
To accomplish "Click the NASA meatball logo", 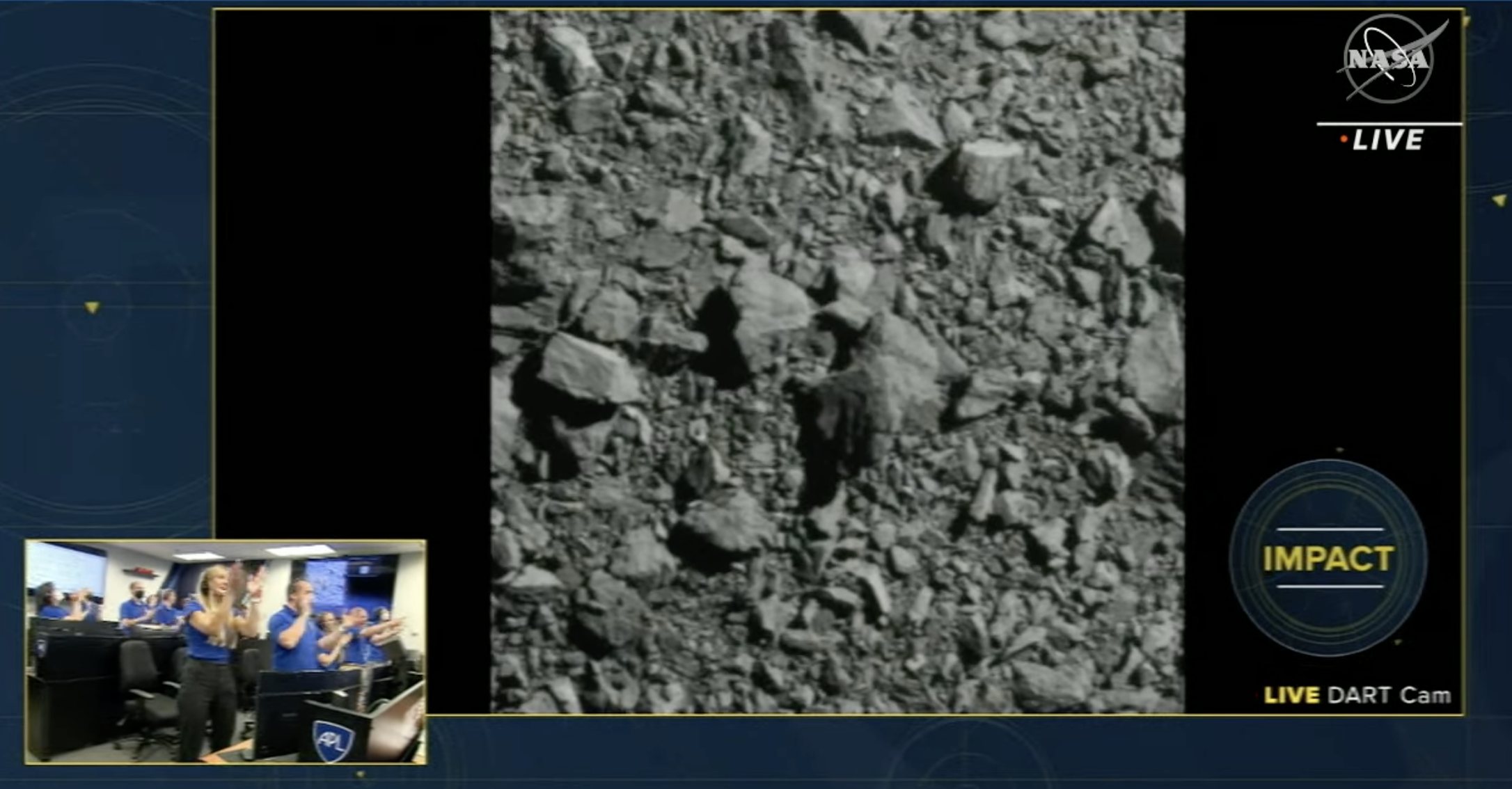I will coord(1388,59).
